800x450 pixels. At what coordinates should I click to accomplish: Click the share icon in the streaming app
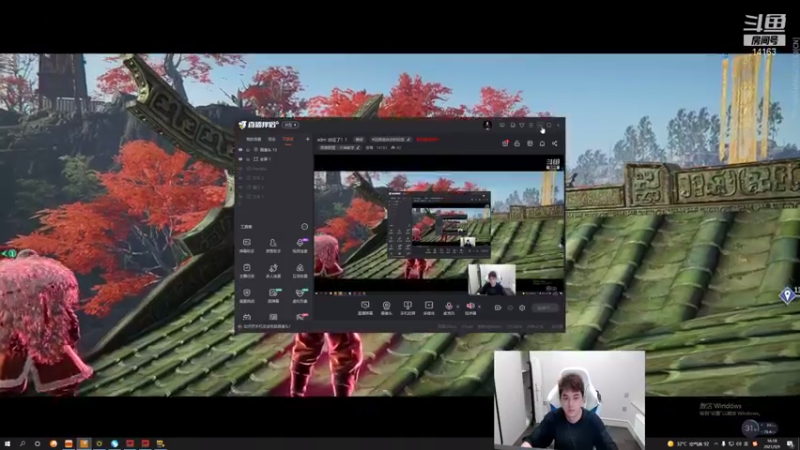[555, 143]
